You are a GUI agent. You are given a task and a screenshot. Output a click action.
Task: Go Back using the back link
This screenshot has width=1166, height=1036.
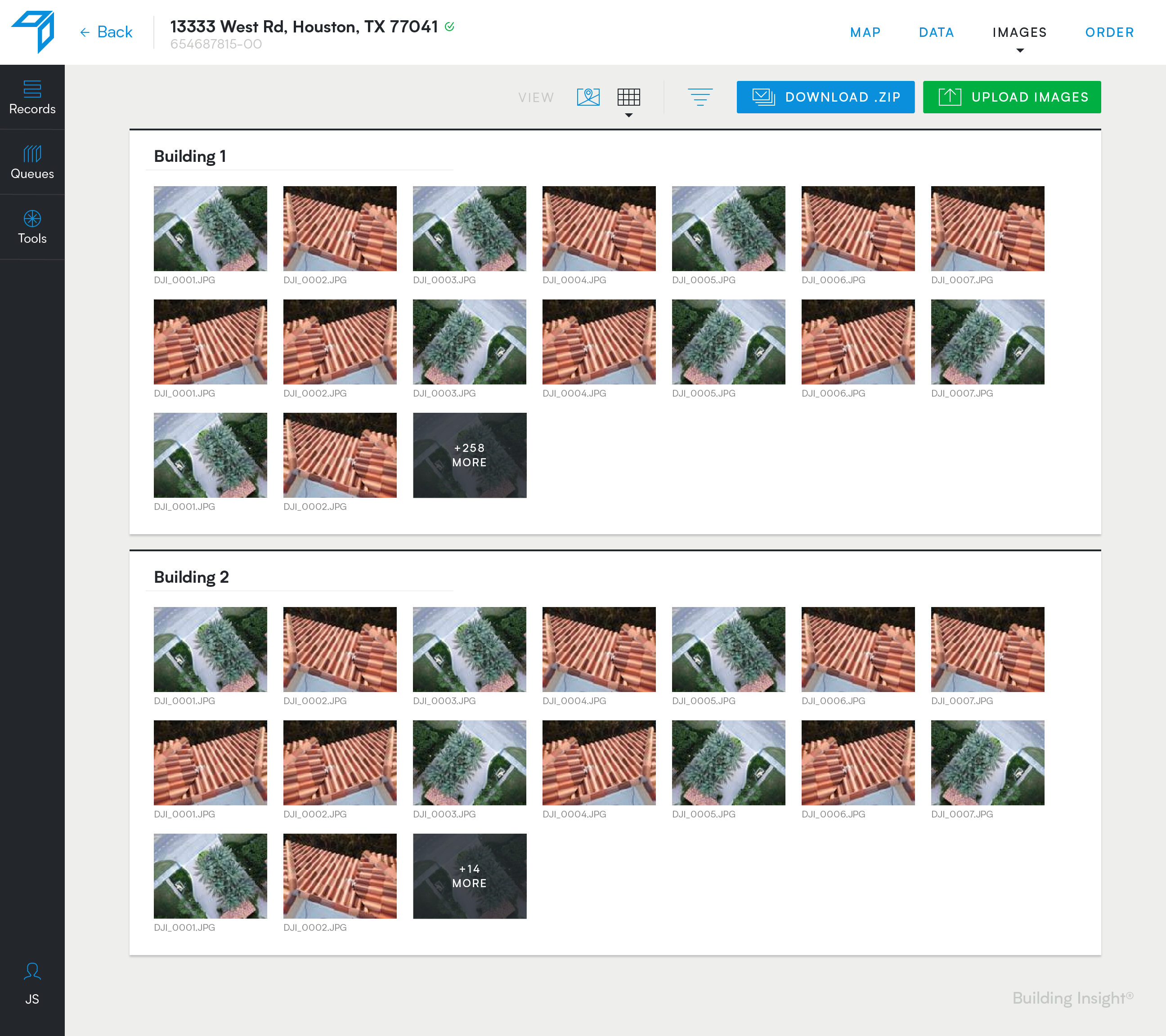(106, 32)
